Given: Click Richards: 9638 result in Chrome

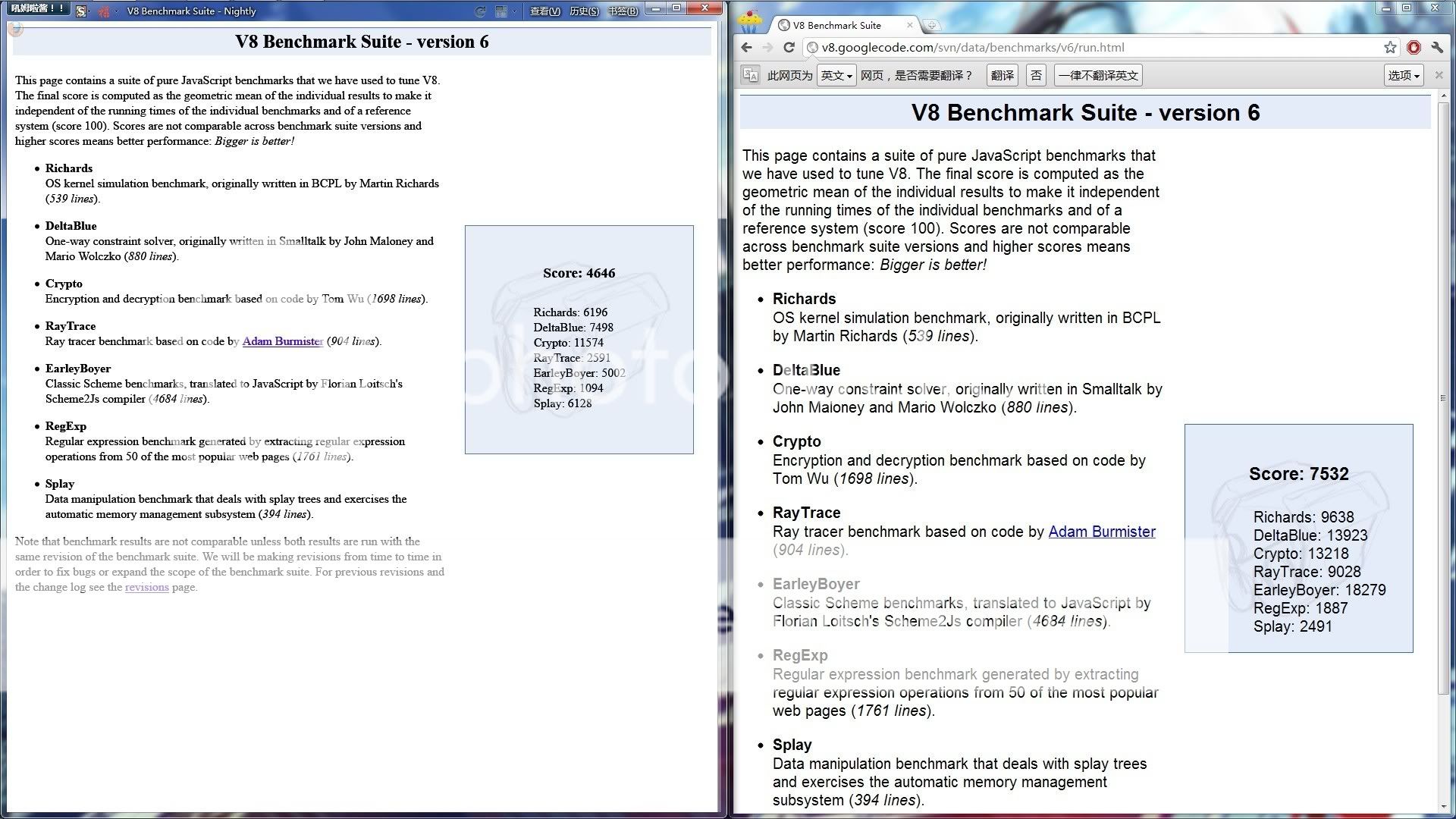Looking at the screenshot, I should tap(1304, 517).
